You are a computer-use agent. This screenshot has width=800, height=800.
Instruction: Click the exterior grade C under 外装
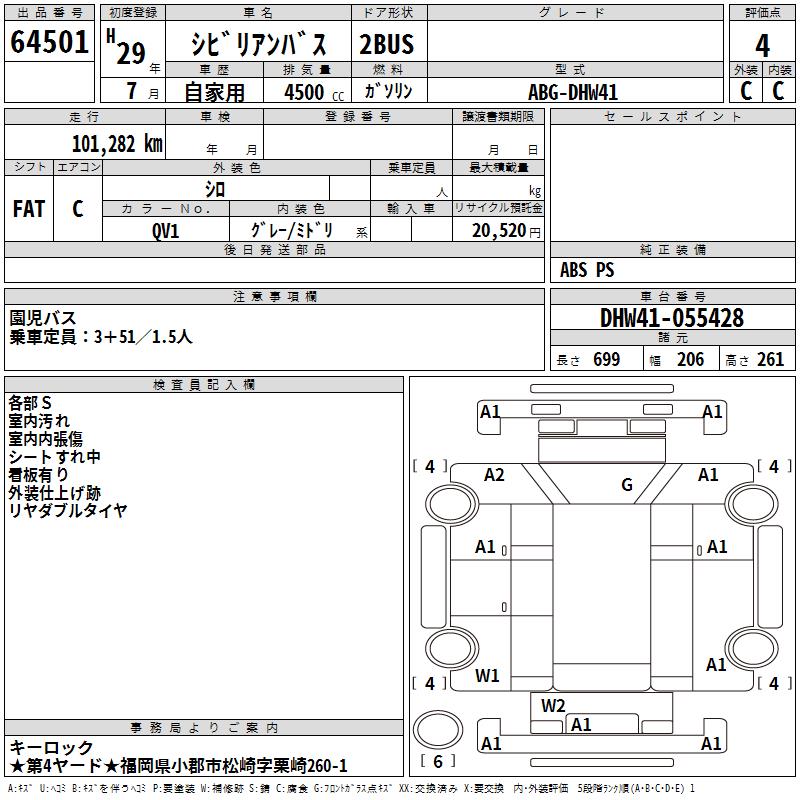point(746,91)
